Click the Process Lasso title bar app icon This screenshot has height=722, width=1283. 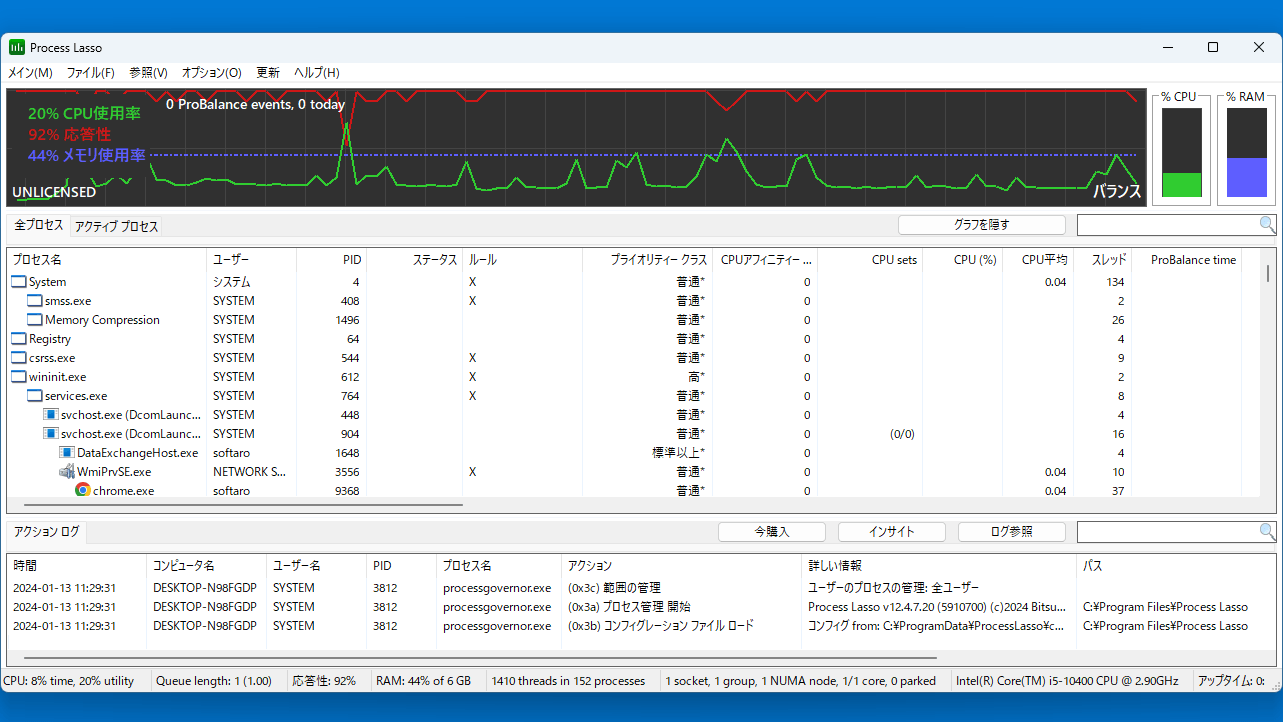coord(17,47)
